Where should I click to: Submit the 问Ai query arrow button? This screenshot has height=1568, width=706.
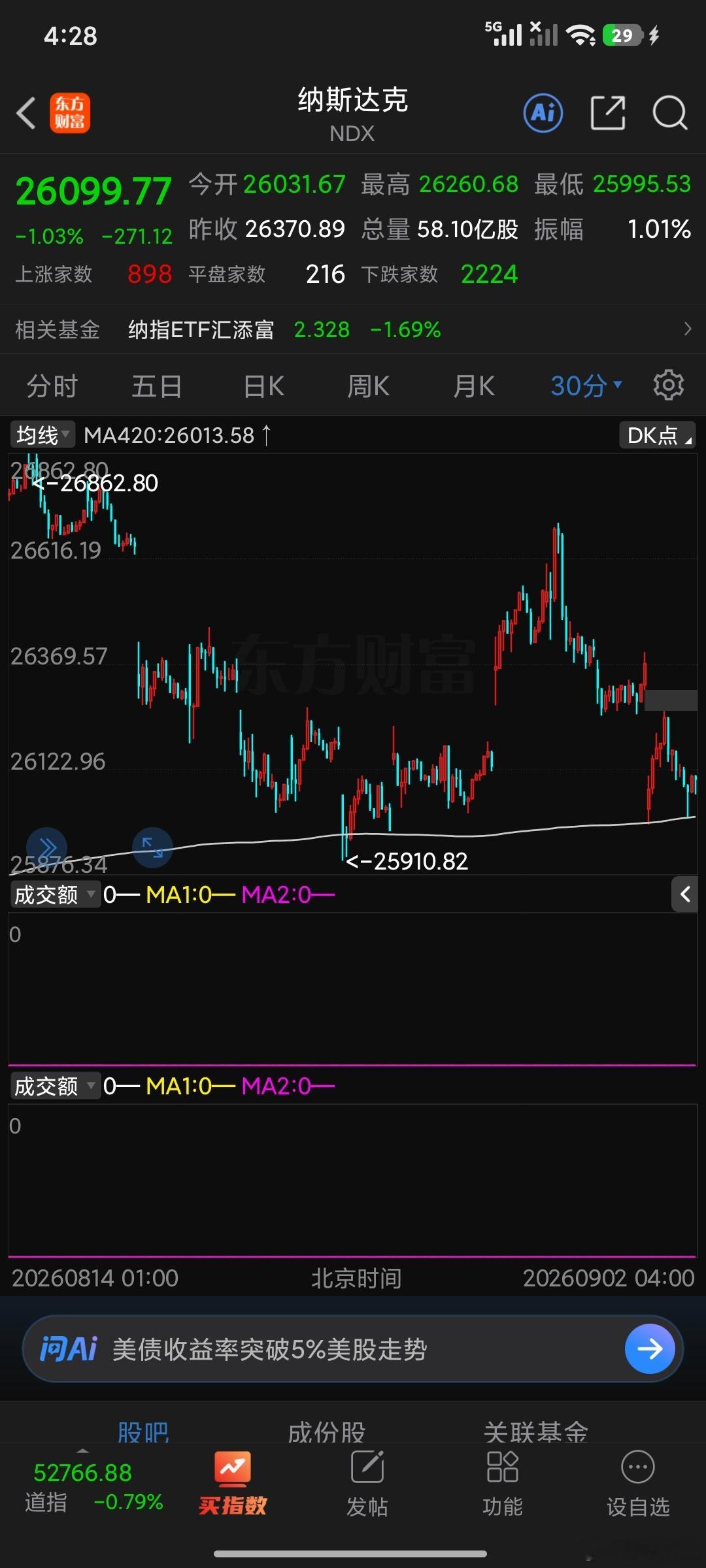pos(650,1348)
